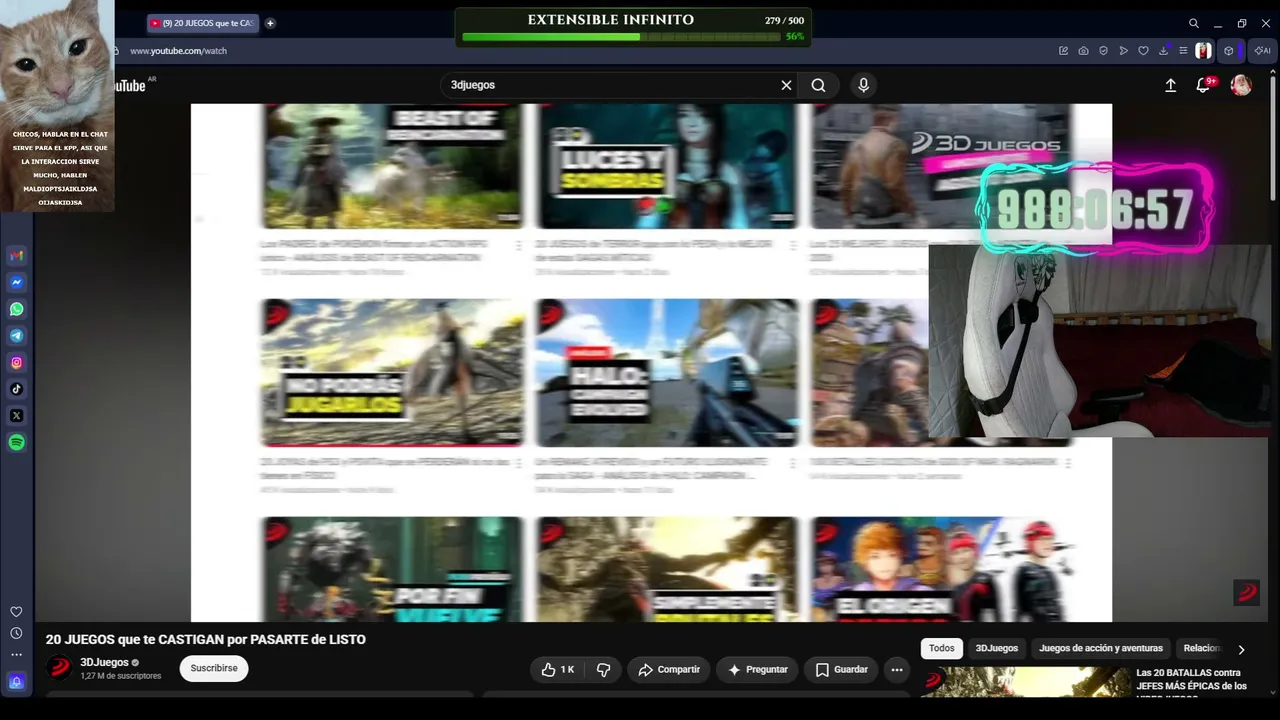
Task: Open Spotify in the browser sidebar
Action: pos(16,443)
